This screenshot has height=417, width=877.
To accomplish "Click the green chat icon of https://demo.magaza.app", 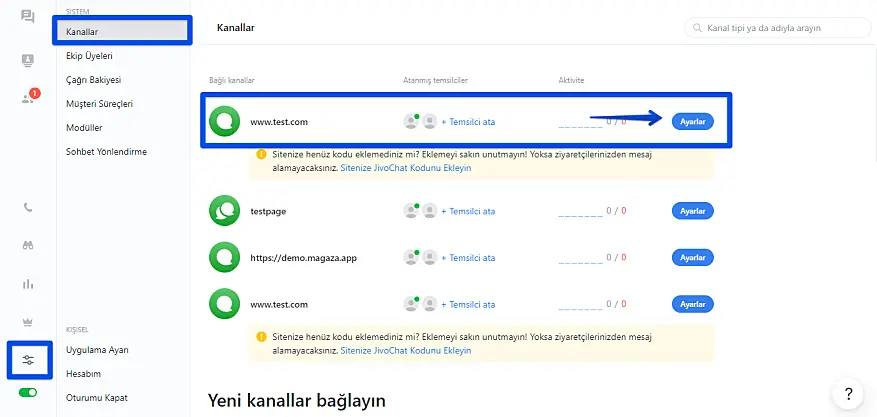I will [224, 258].
